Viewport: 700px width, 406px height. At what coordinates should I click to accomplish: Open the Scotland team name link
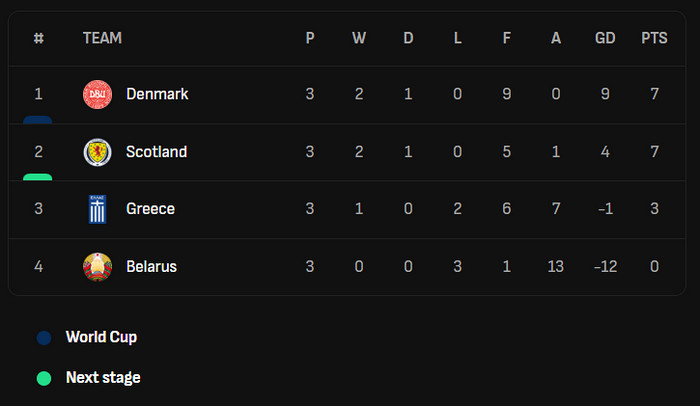156,152
